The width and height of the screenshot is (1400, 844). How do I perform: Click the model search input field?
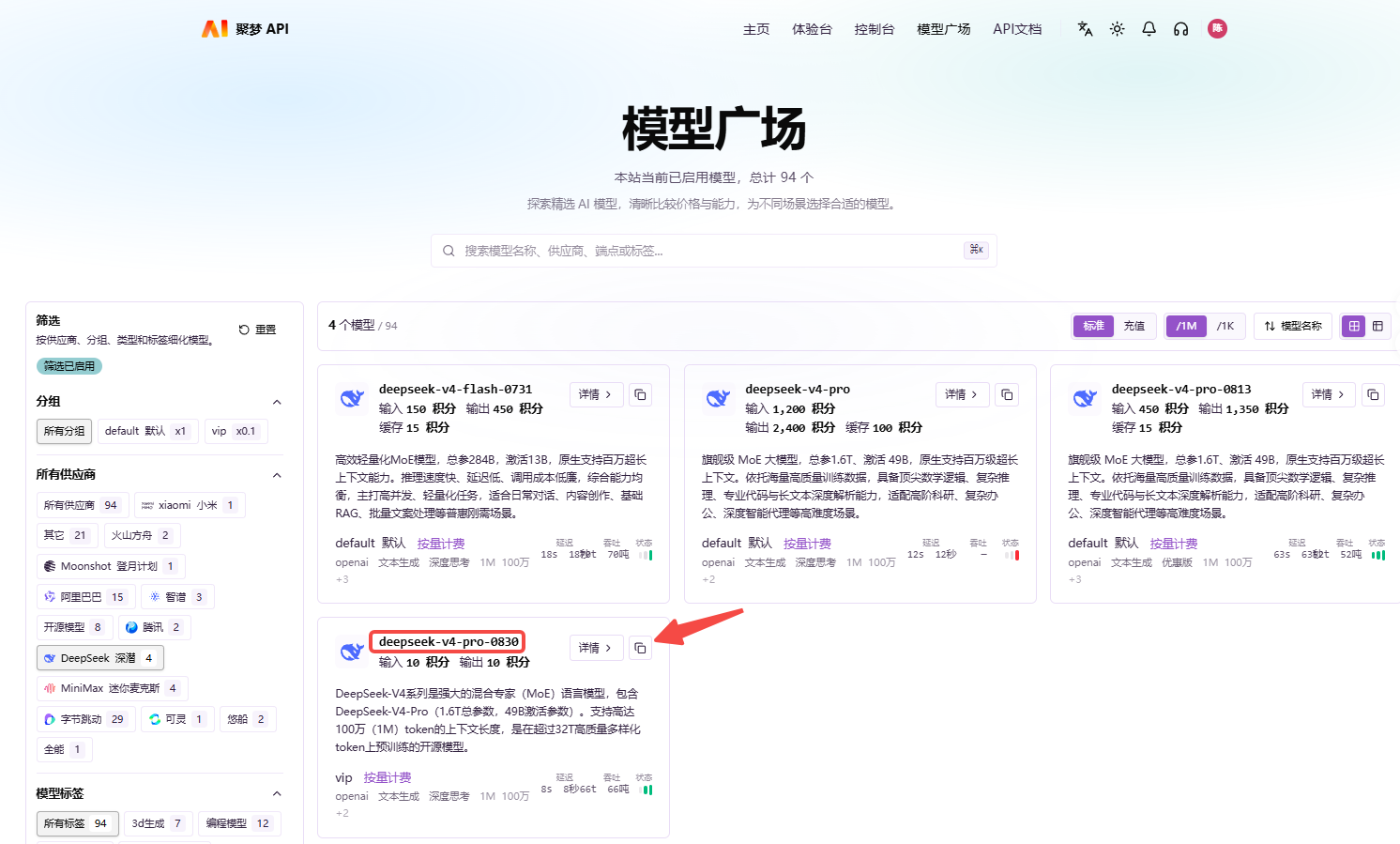point(713,251)
